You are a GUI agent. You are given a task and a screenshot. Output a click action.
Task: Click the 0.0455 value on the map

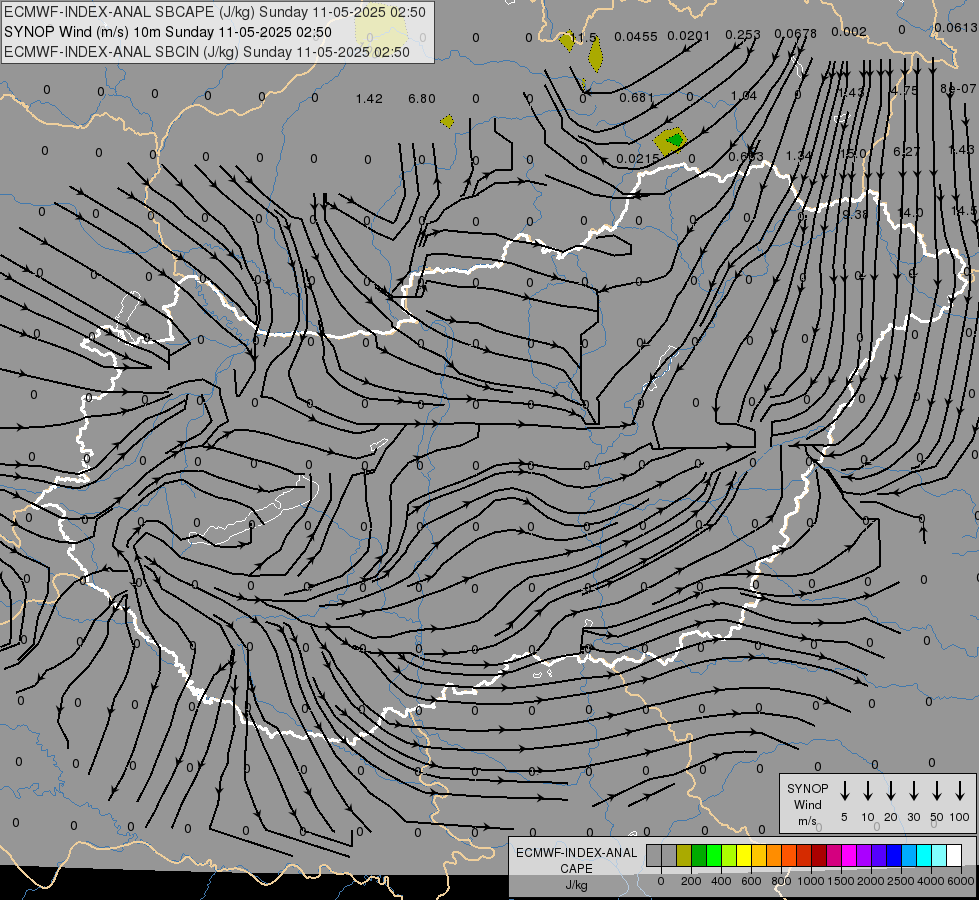[x=636, y=36]
